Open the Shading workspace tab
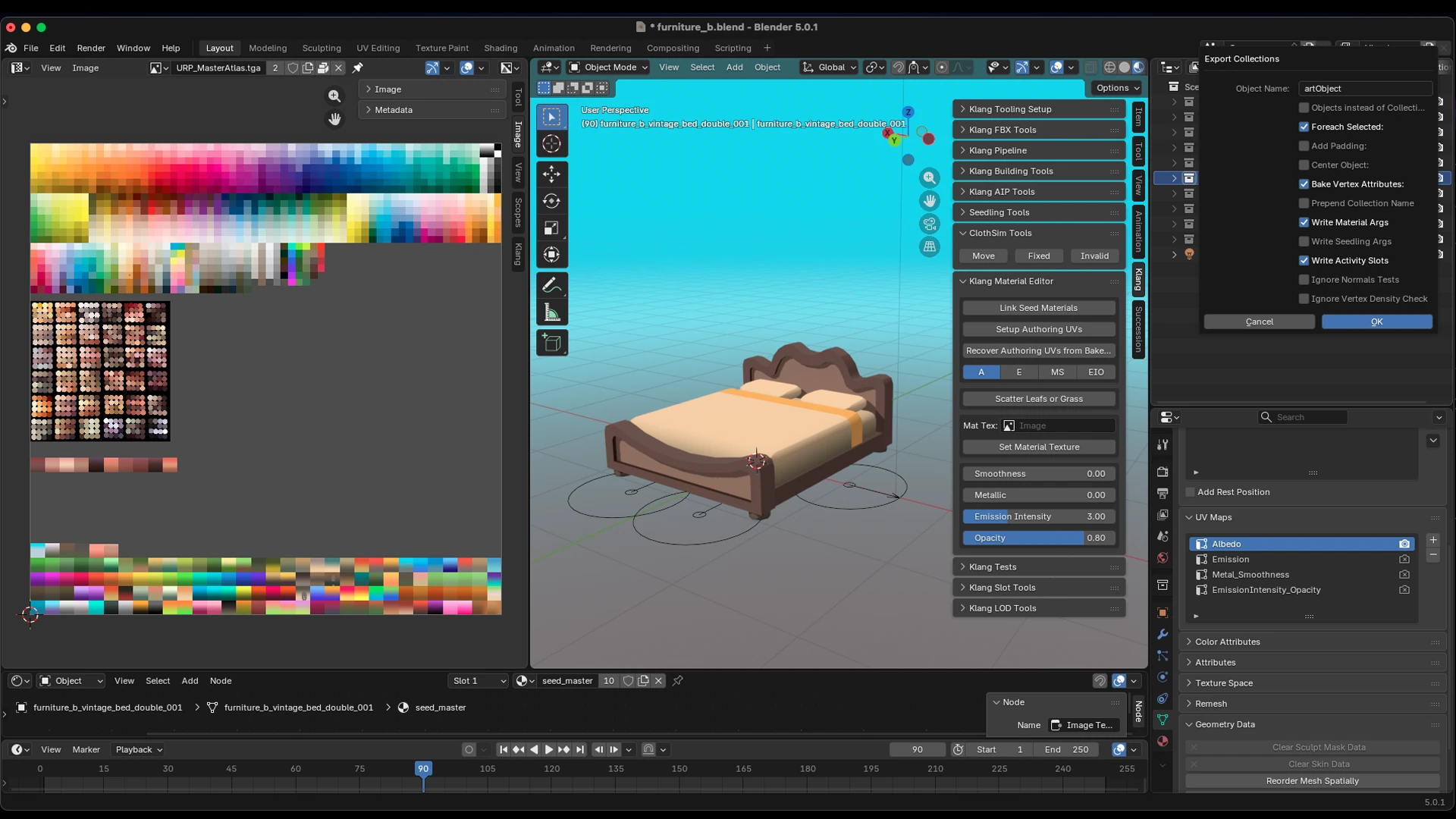The image size is (1456, 819). point(500,48)
